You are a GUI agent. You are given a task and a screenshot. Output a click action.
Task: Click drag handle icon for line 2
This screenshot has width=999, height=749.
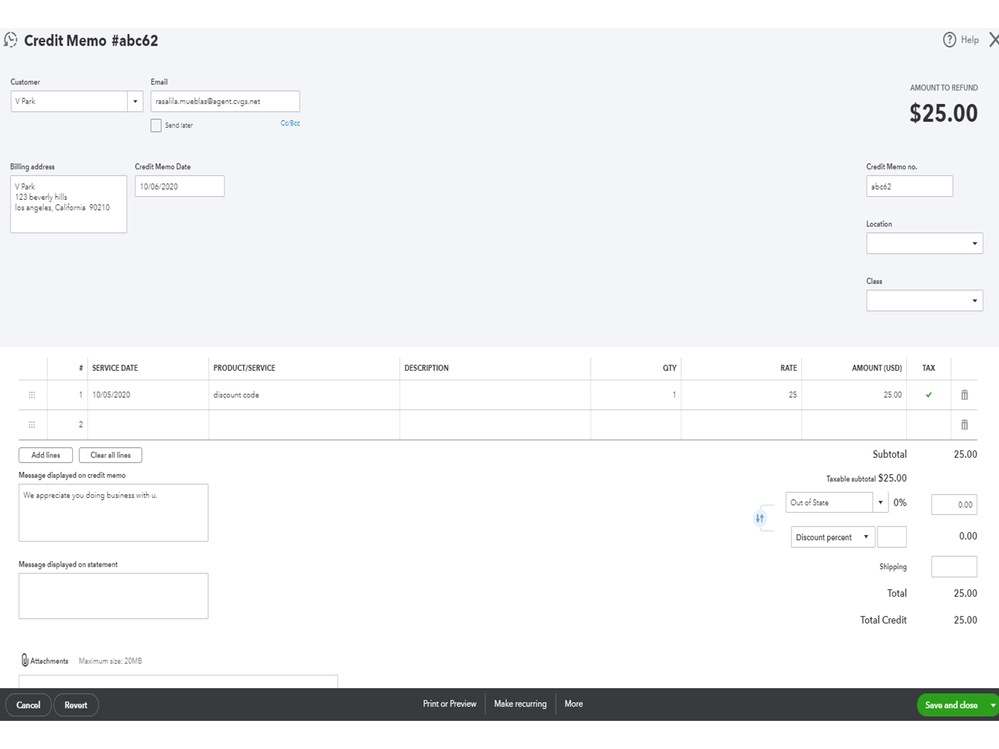(32, 425)
